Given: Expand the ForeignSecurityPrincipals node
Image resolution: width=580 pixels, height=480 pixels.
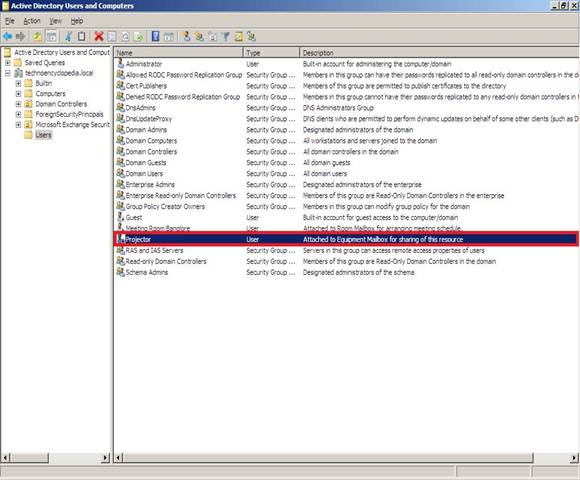Looking at the screenshot, I should 18,114.
